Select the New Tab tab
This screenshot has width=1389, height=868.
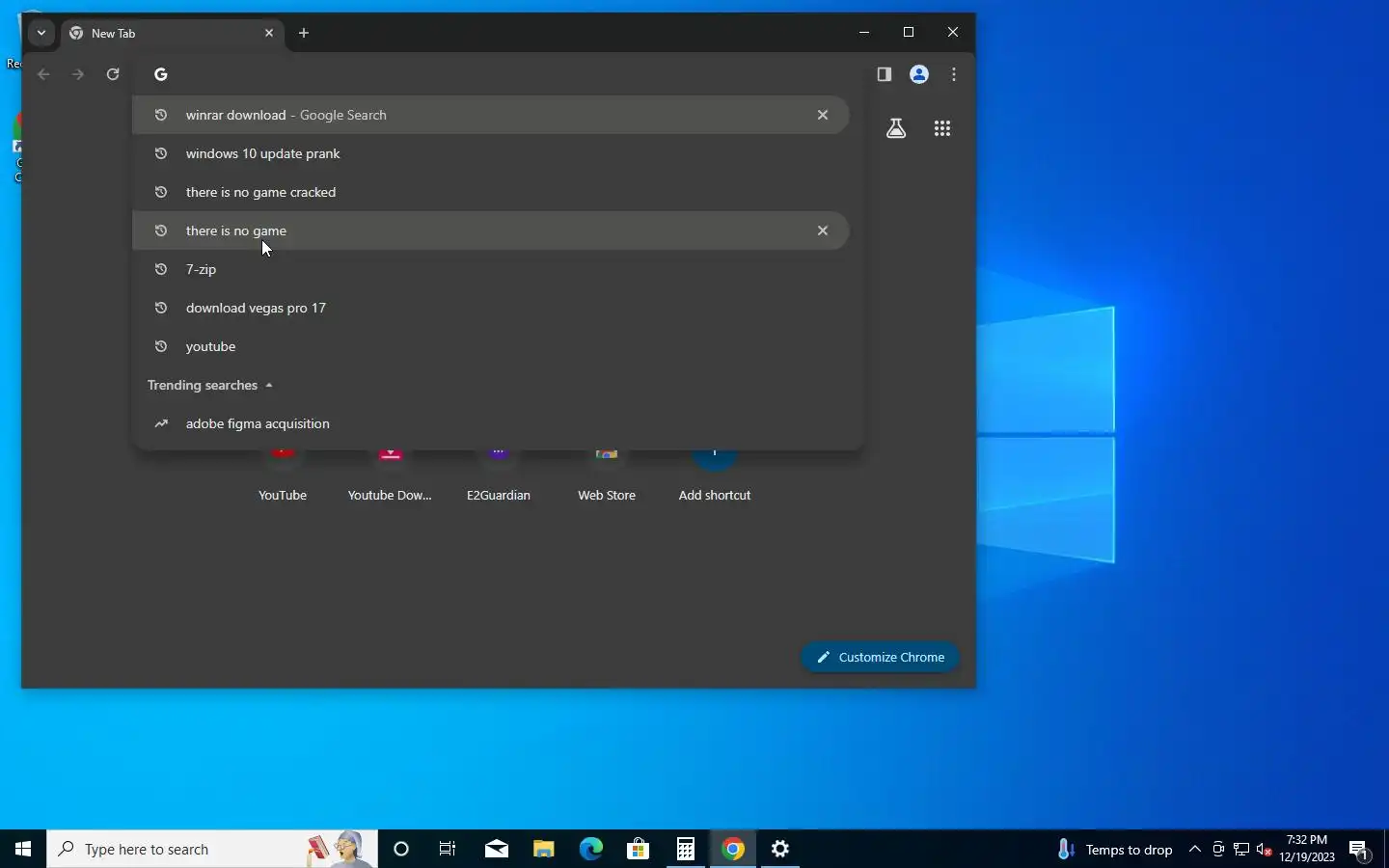tap(174, 33)
